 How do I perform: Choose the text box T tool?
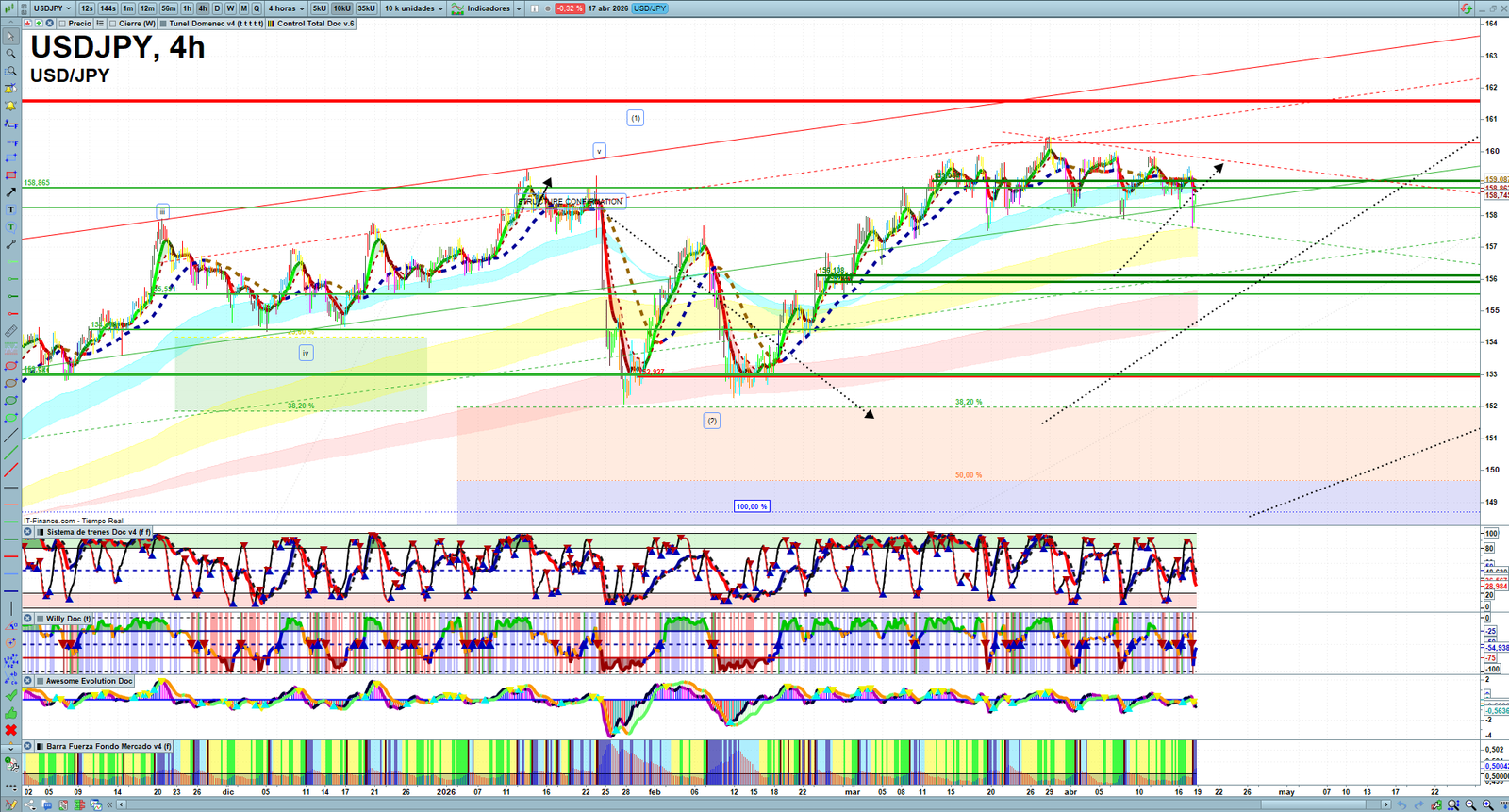[x=11, y=209]
